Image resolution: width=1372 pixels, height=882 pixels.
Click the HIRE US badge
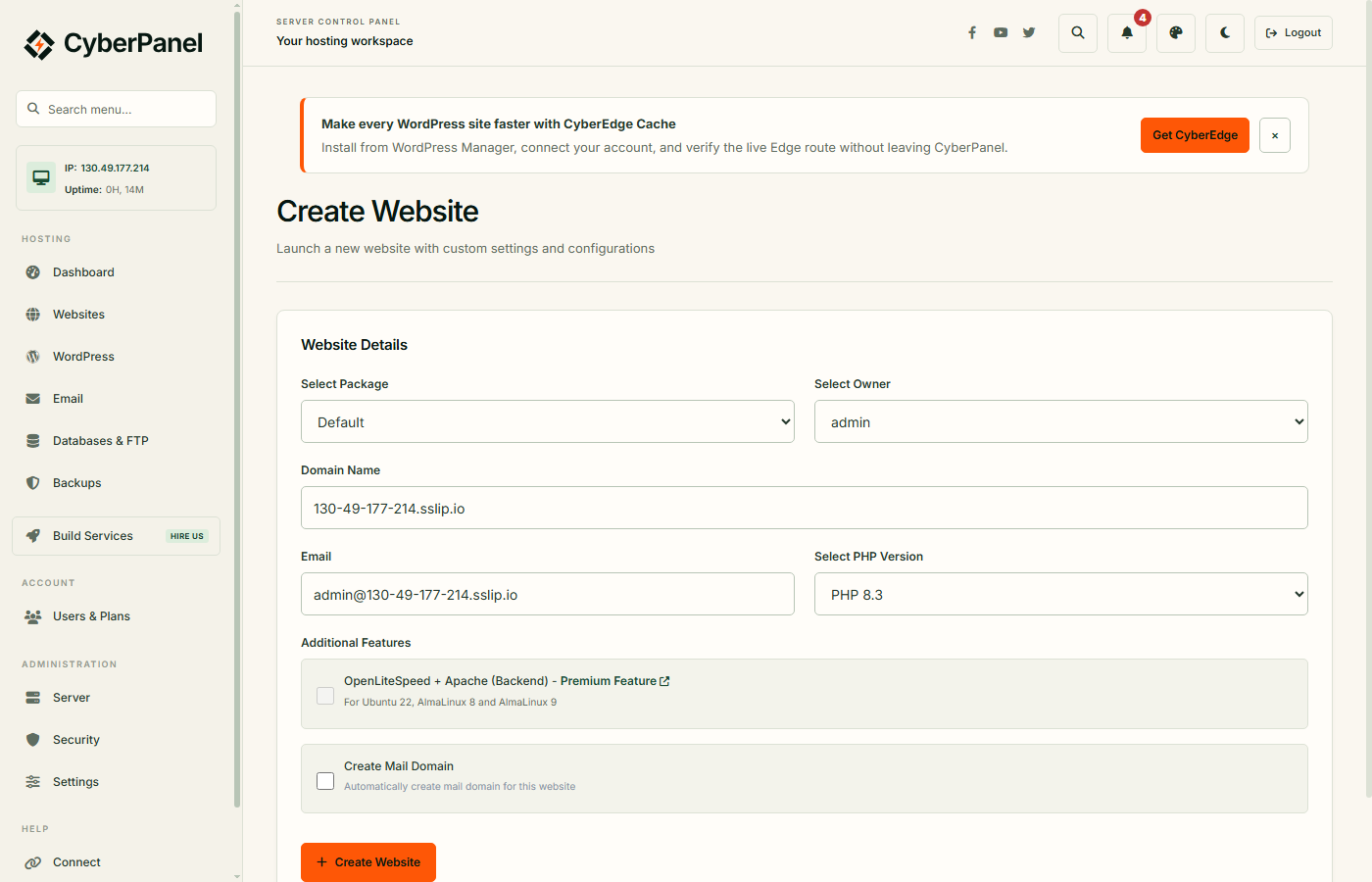click(187, 536)
